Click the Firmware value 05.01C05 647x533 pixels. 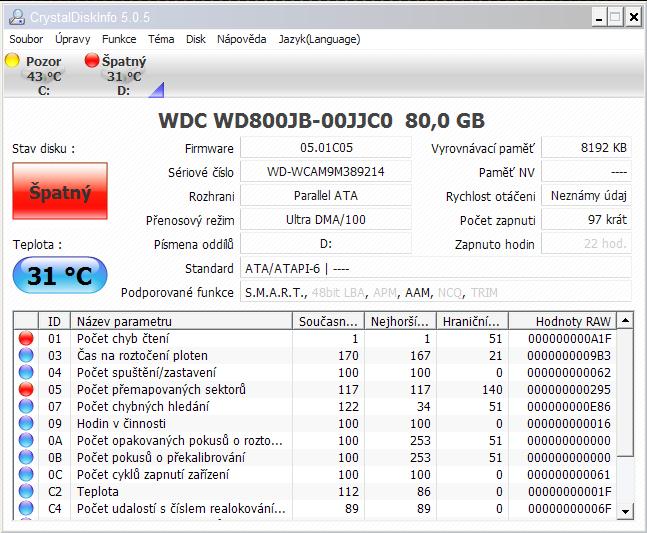[x=326, y=147]
